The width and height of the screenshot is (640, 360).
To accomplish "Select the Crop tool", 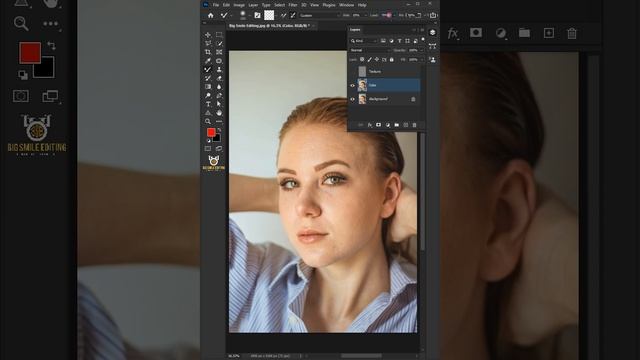I will pos(208,52).
